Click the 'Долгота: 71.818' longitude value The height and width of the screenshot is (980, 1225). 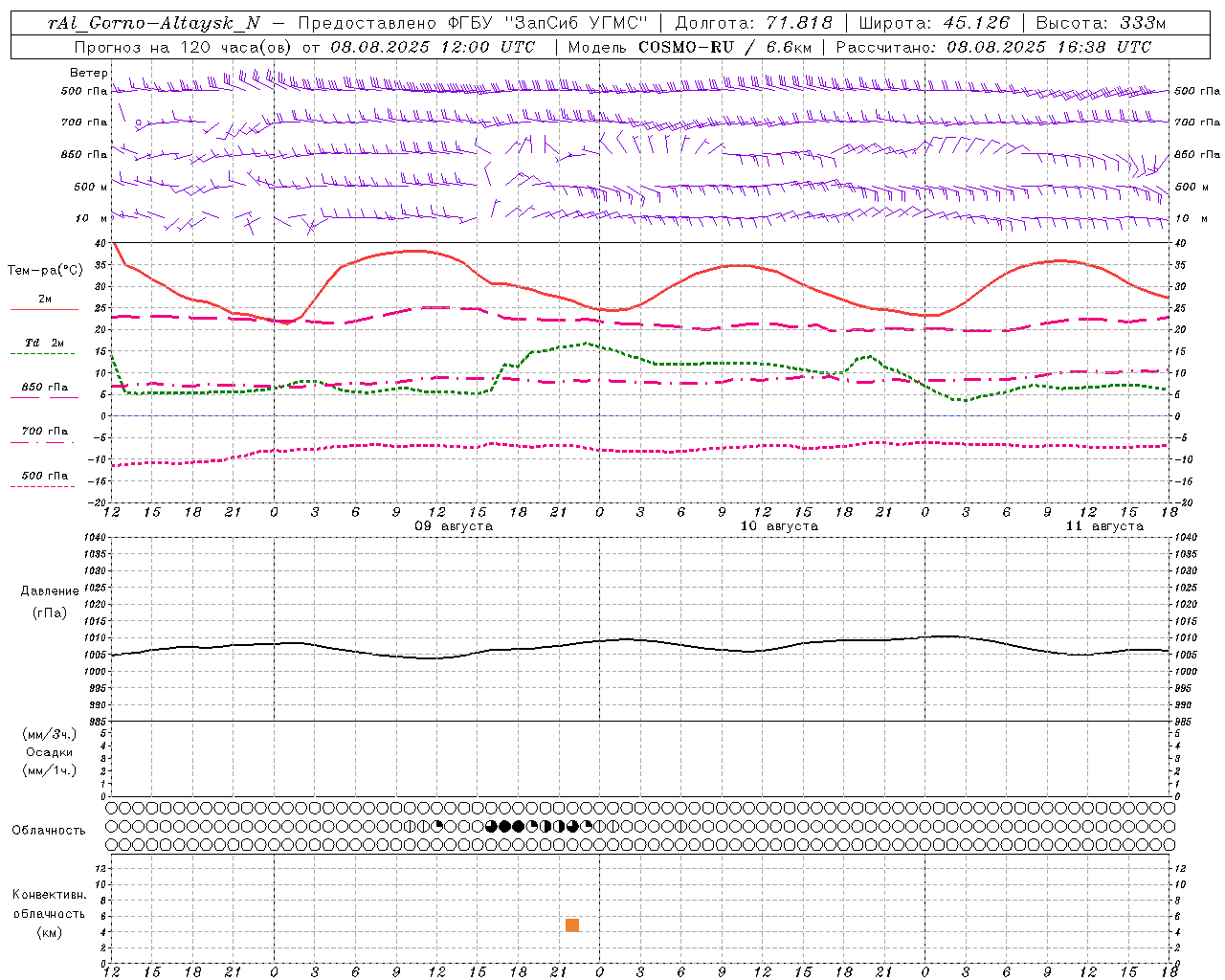point(754,23)
